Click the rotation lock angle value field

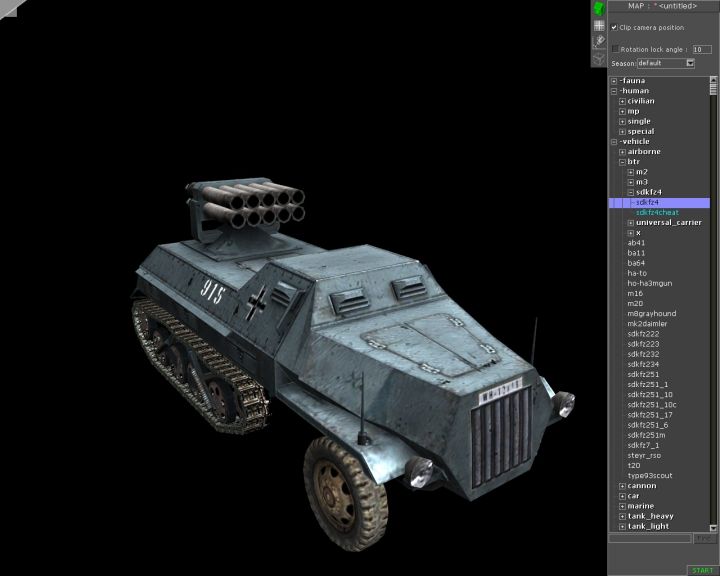[x=701, y=48]
